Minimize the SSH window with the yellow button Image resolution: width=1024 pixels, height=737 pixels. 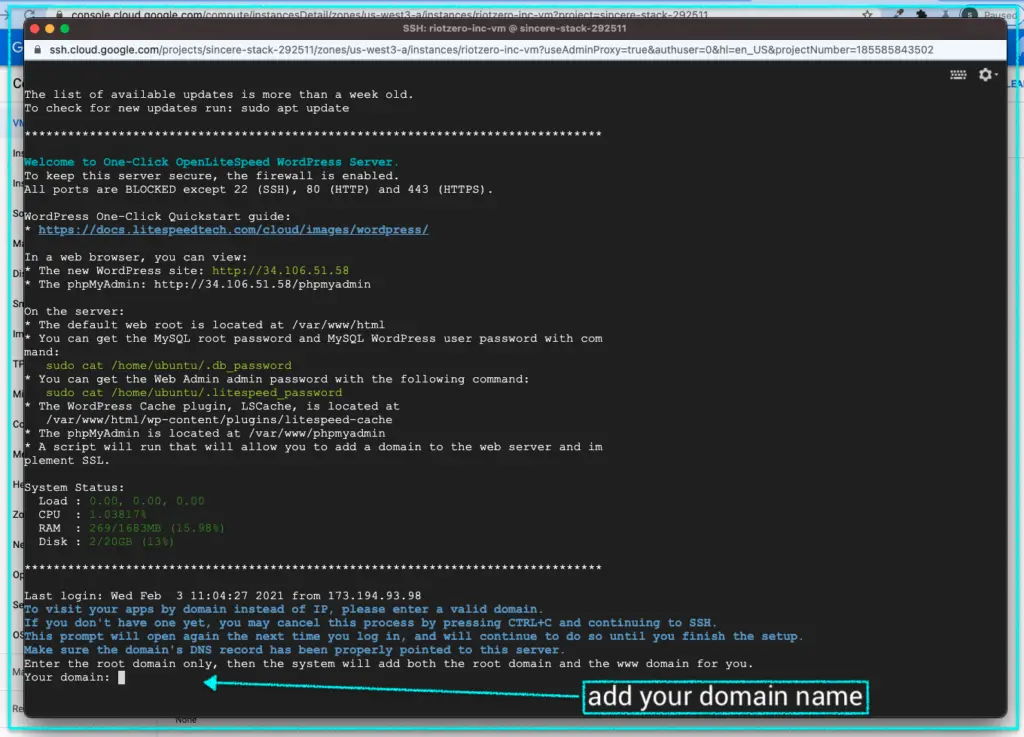(50, 29)
